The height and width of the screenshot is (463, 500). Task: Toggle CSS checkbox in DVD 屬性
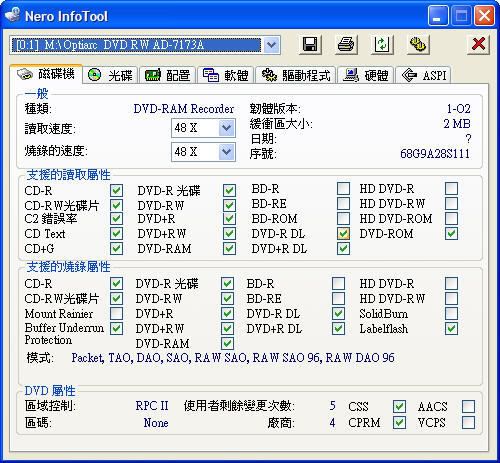tap(399, 406)
